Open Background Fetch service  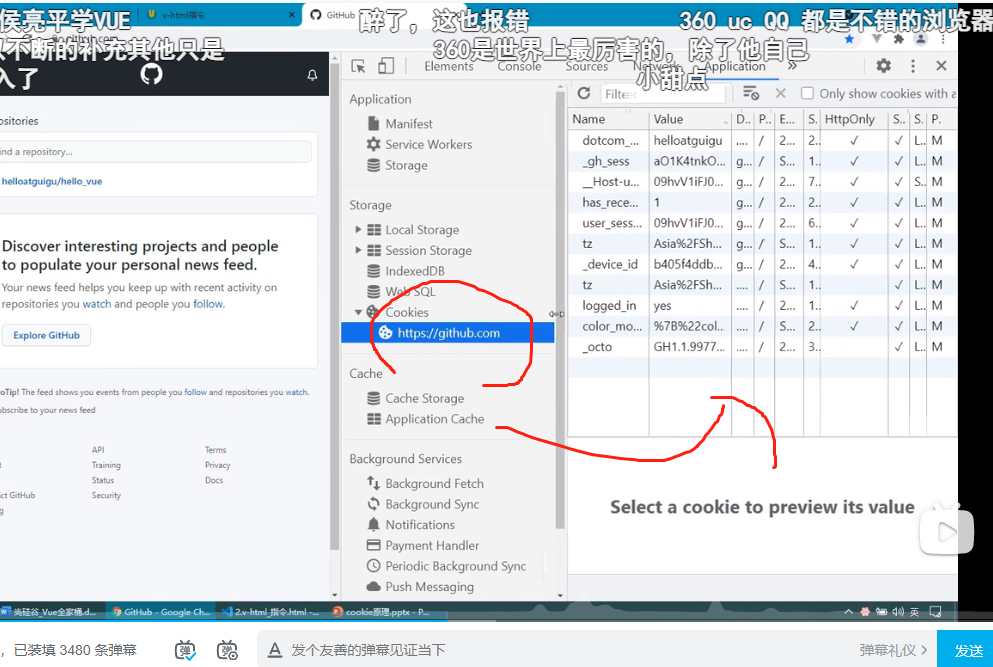tap(425, 483)
